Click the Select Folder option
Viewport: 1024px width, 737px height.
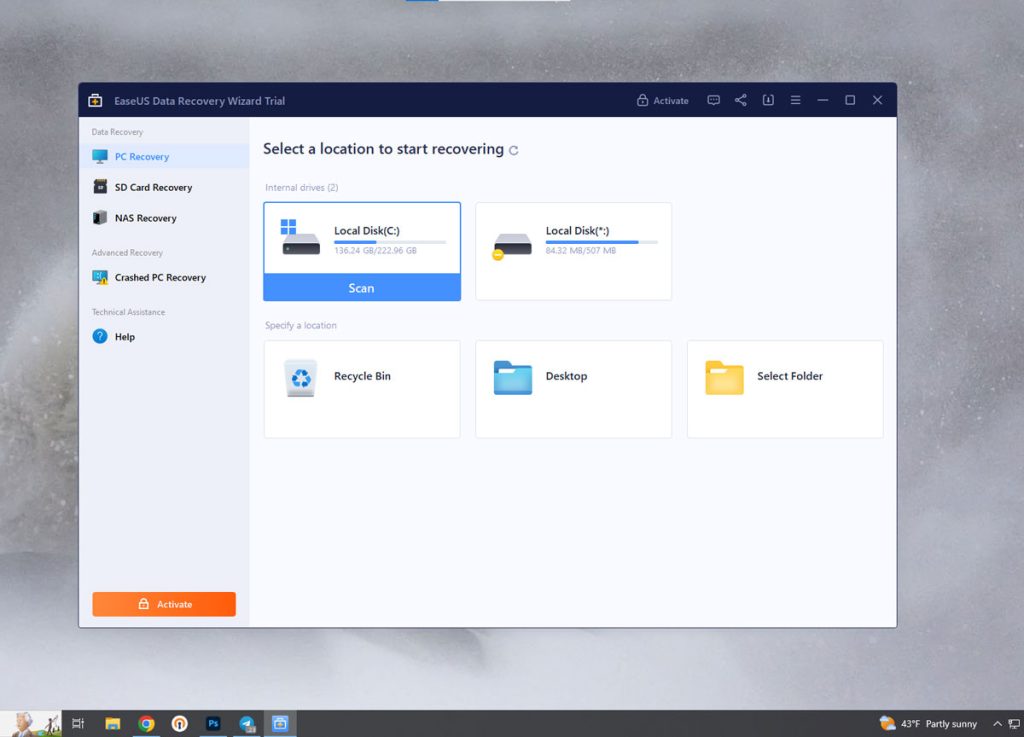pyautogui.click(x=785, y=388)
